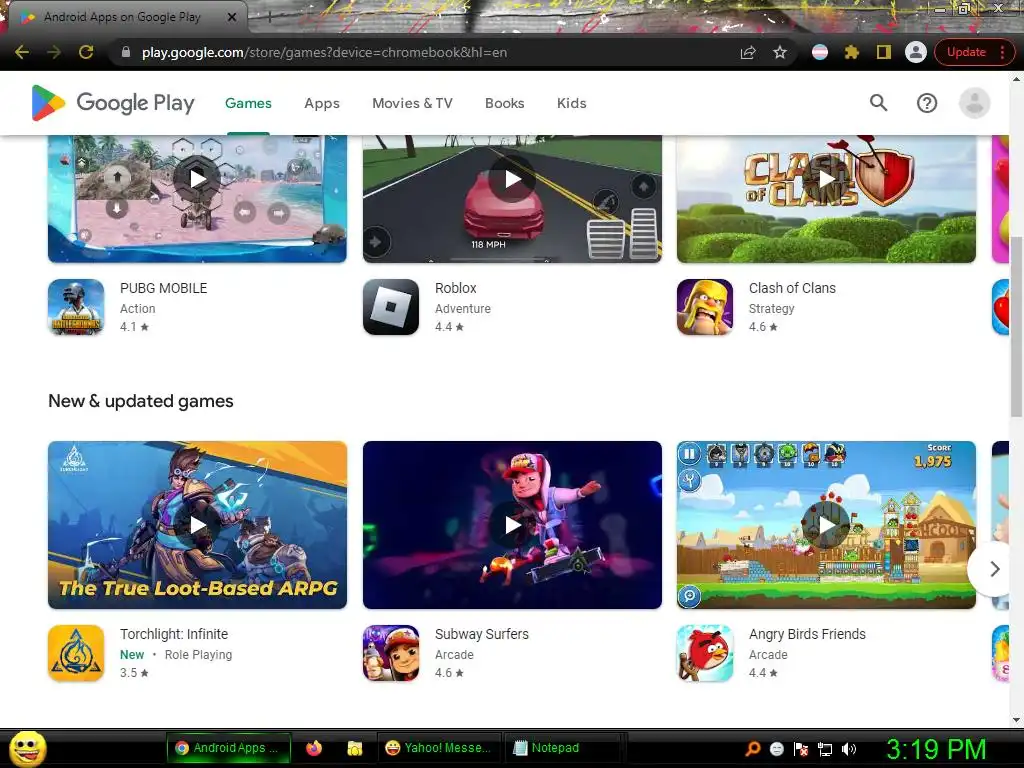Bookmark this page with the star icon
Screen dimensions: 1024x768
click(x=780, y=52)
